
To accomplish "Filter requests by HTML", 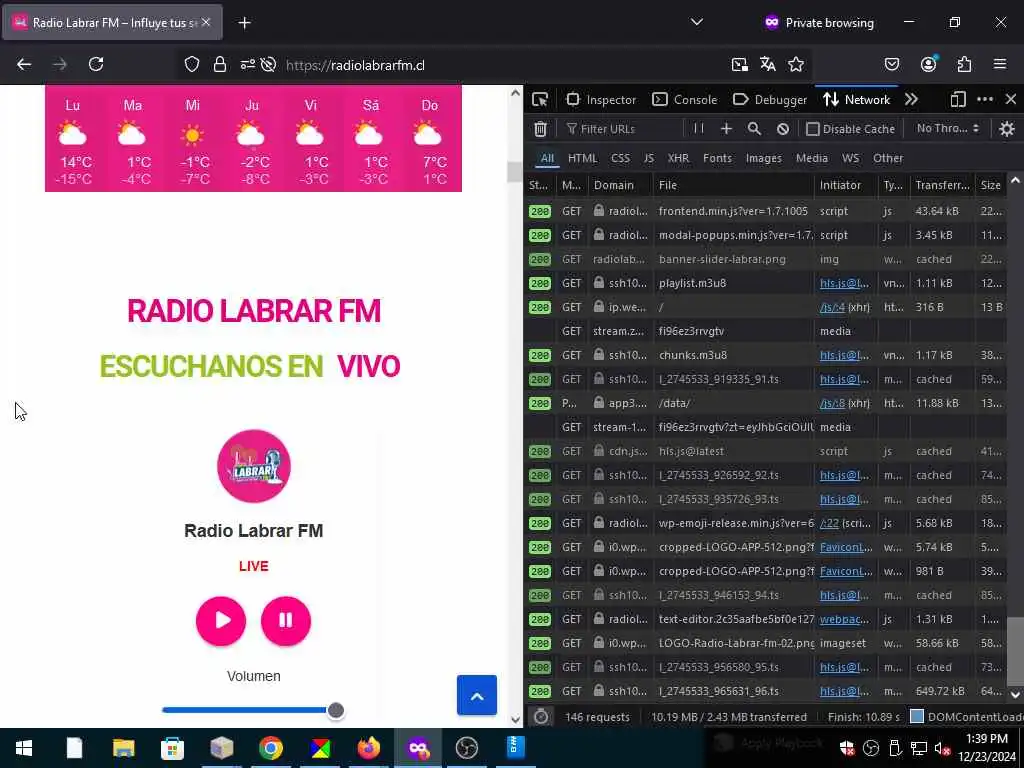I will pyautogui.click(x=583, y=158).
